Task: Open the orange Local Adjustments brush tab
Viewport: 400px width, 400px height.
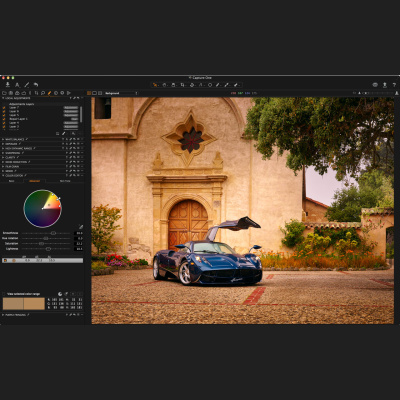Action: click(49, 93)
